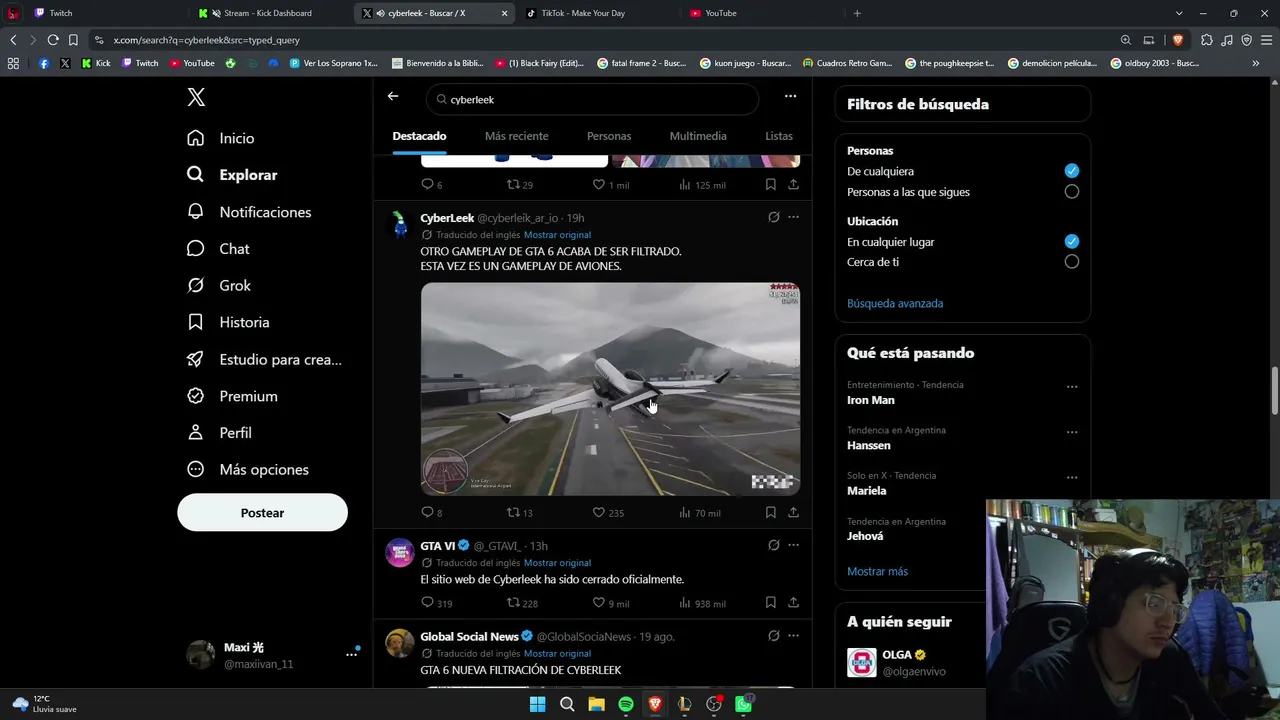Image resolution: width=1280 pixels, height=720 pixels.
Task: Open options for the Mariela trend
Action: (1072, 477)
